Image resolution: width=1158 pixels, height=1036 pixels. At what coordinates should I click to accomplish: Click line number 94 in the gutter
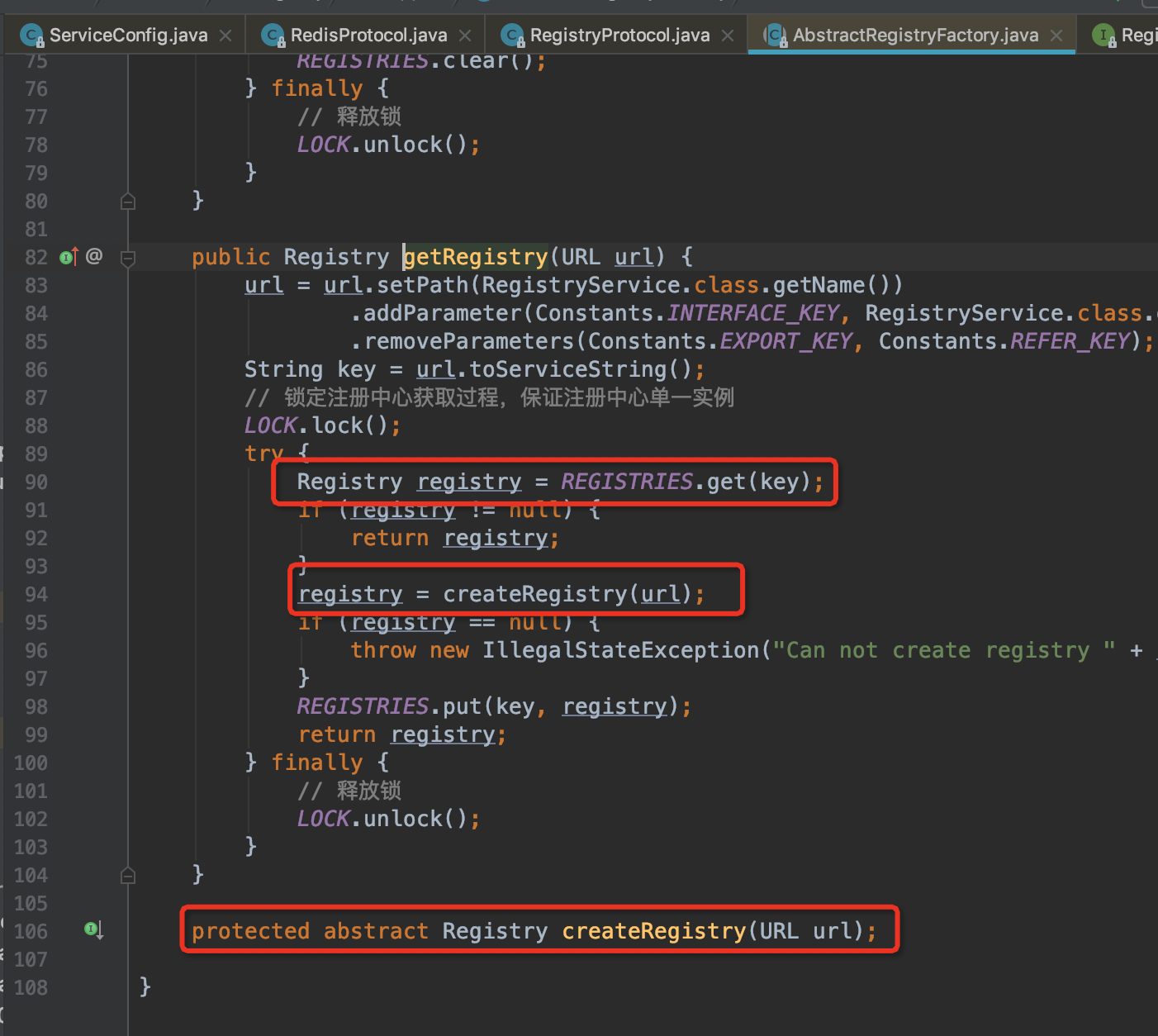[36, 594]
